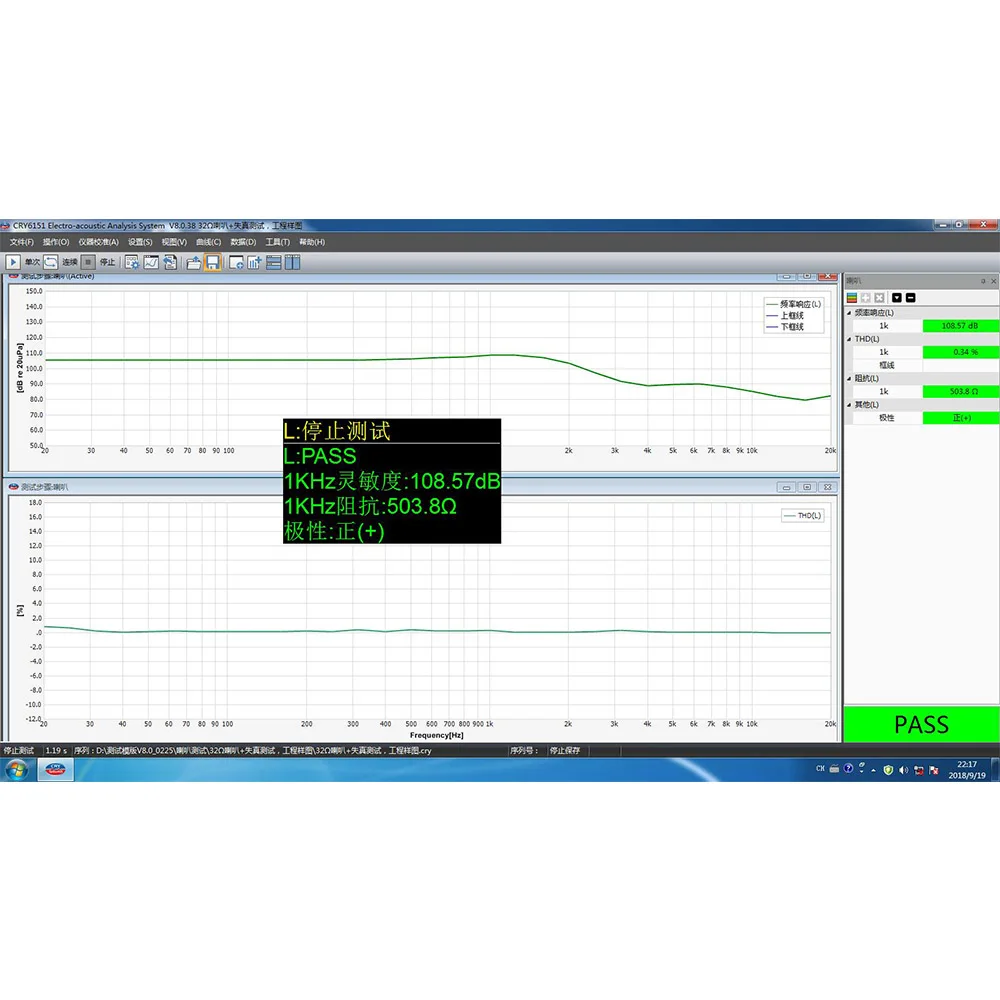Open the 曲线(C) menu
Viewport: 1000px width, 1000px height.
[209, 242]
